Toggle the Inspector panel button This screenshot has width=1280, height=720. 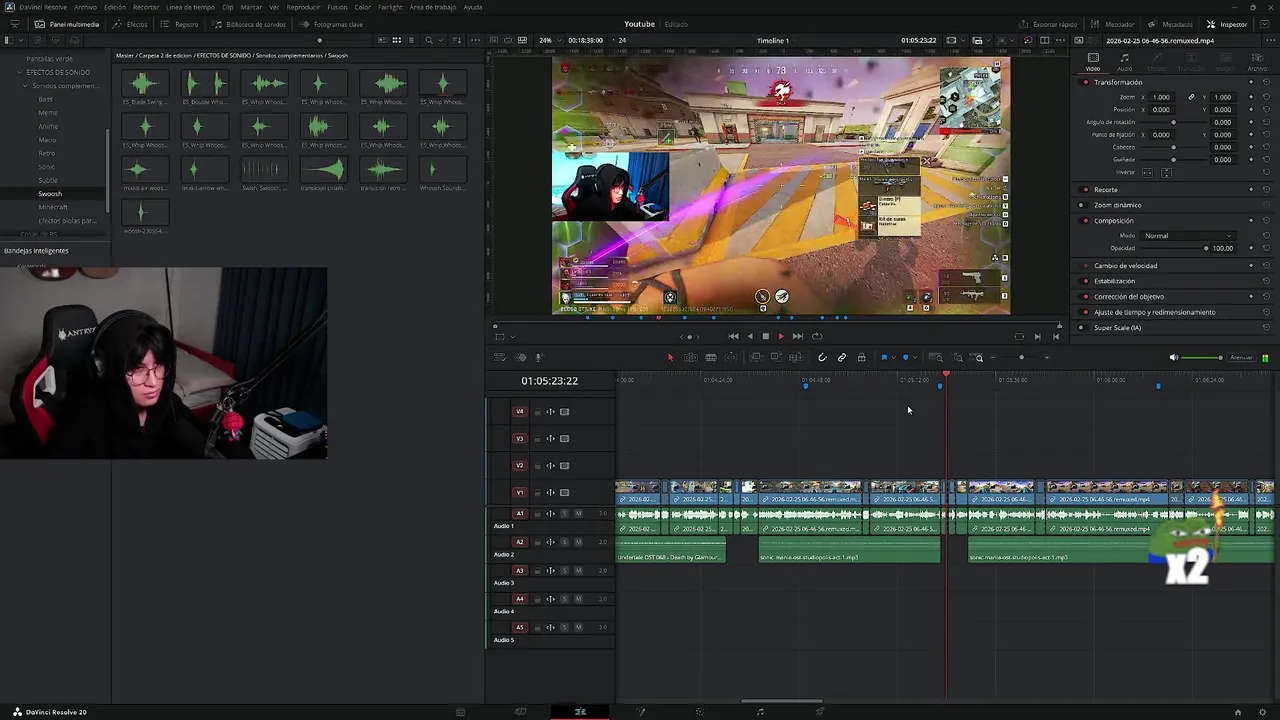(x=1227, y=24)
